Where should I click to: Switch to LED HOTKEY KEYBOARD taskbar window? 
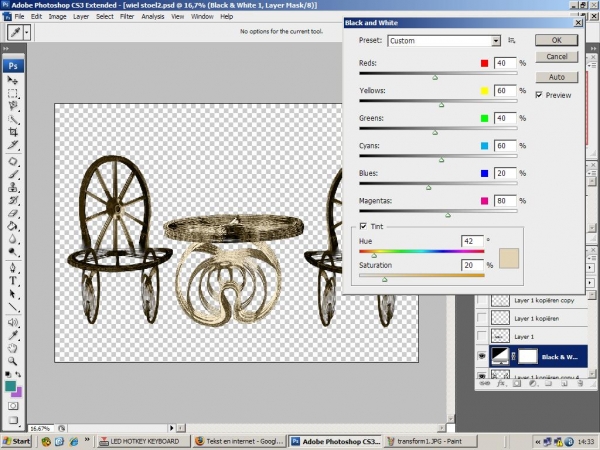(143, 441)
